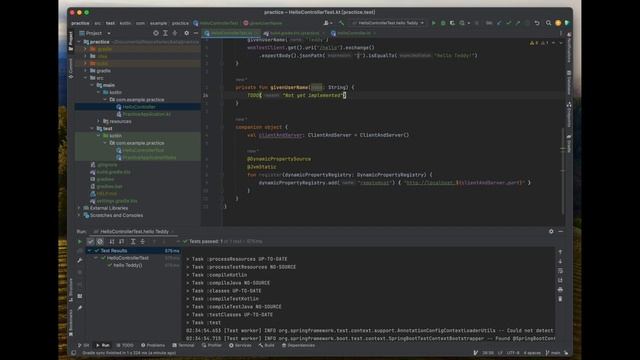This screenshot has height=360, width=640.
Task: Collapse the HelloControllerTest node in test results
Action: click(x=96, y=258)
